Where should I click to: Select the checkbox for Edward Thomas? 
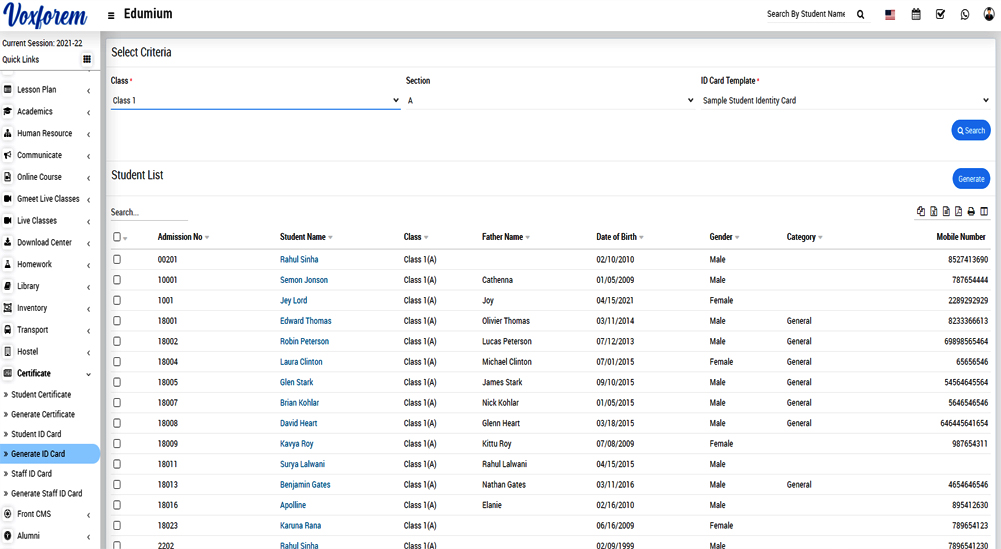tap(117, 321)
